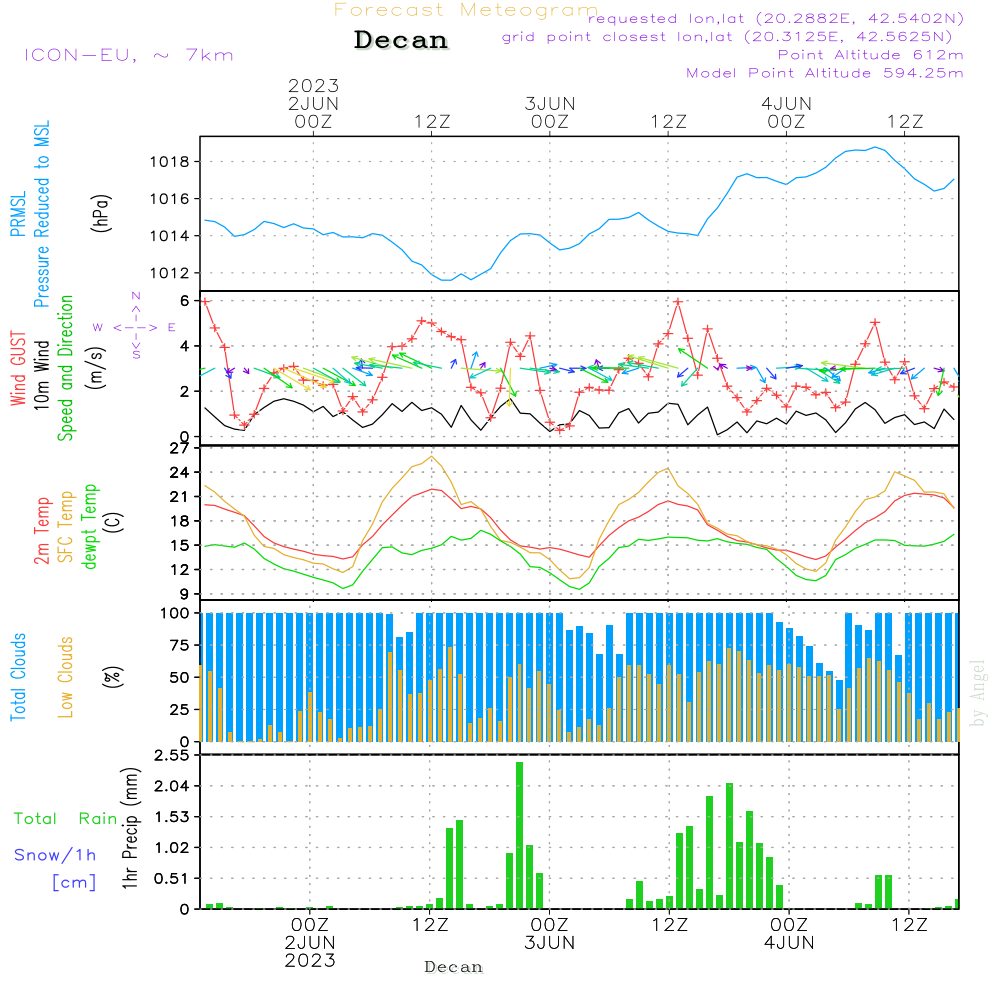1000x1000 pixels.
Task: Click the 'Speed and Direction' green label
Action: click(66, 368)
